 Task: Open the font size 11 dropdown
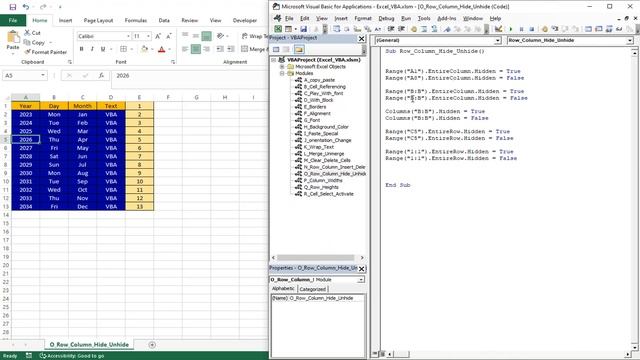tap(148, 36)
